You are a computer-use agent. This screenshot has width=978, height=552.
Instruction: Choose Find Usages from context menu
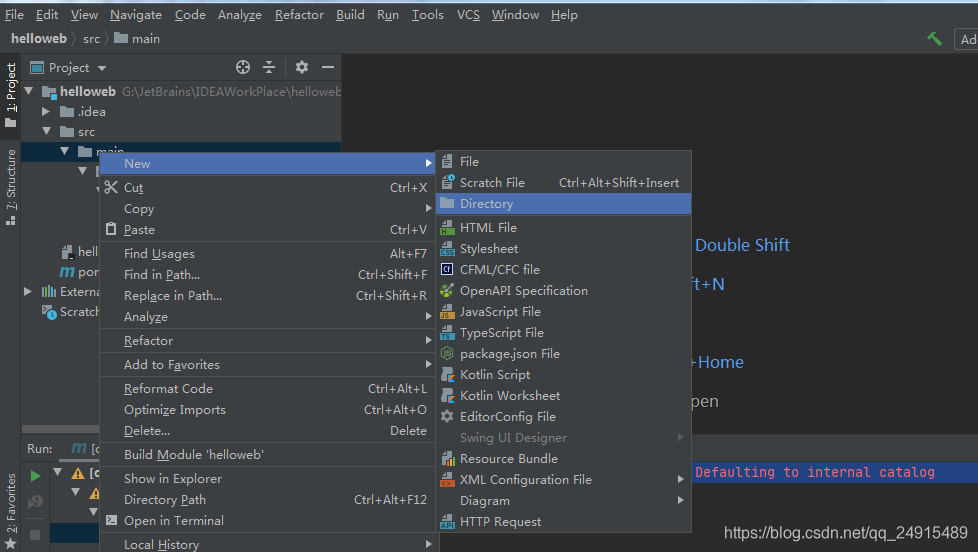269,253
